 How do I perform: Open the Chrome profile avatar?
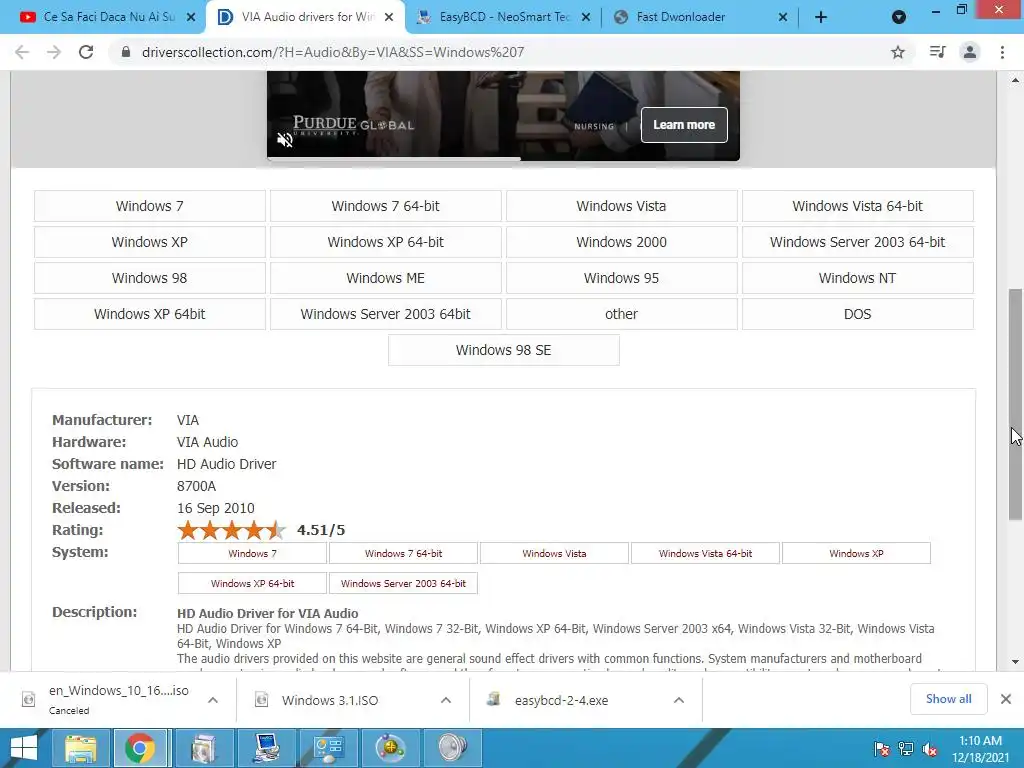coord(970,52)
